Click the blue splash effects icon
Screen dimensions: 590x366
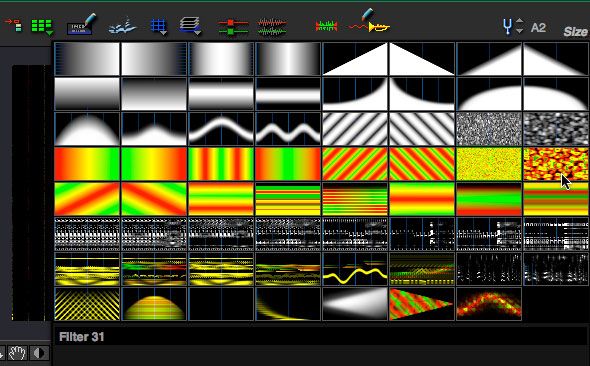click(122, 26)
